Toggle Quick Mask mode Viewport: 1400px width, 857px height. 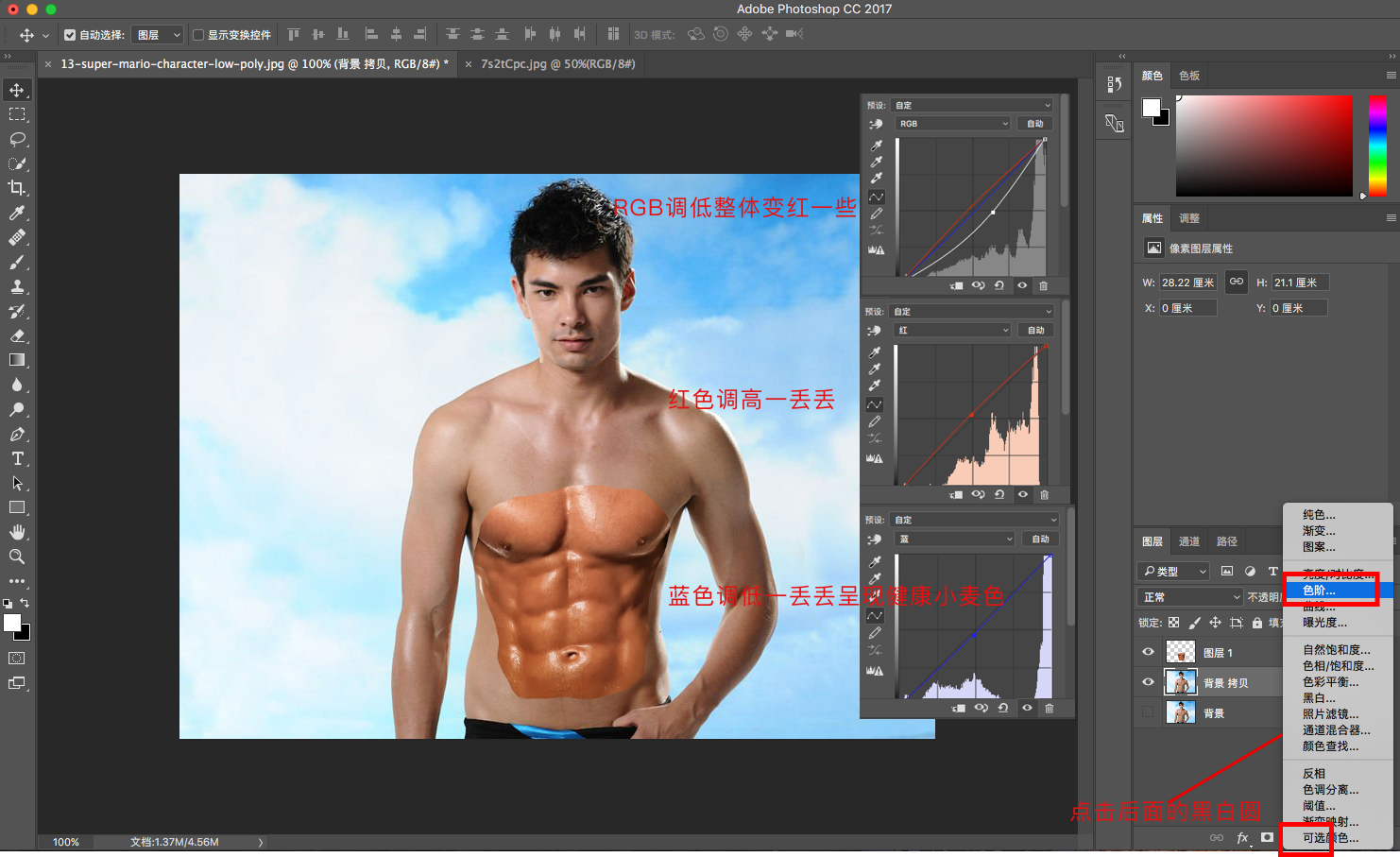pyautogui.click(x=17, y=658)
